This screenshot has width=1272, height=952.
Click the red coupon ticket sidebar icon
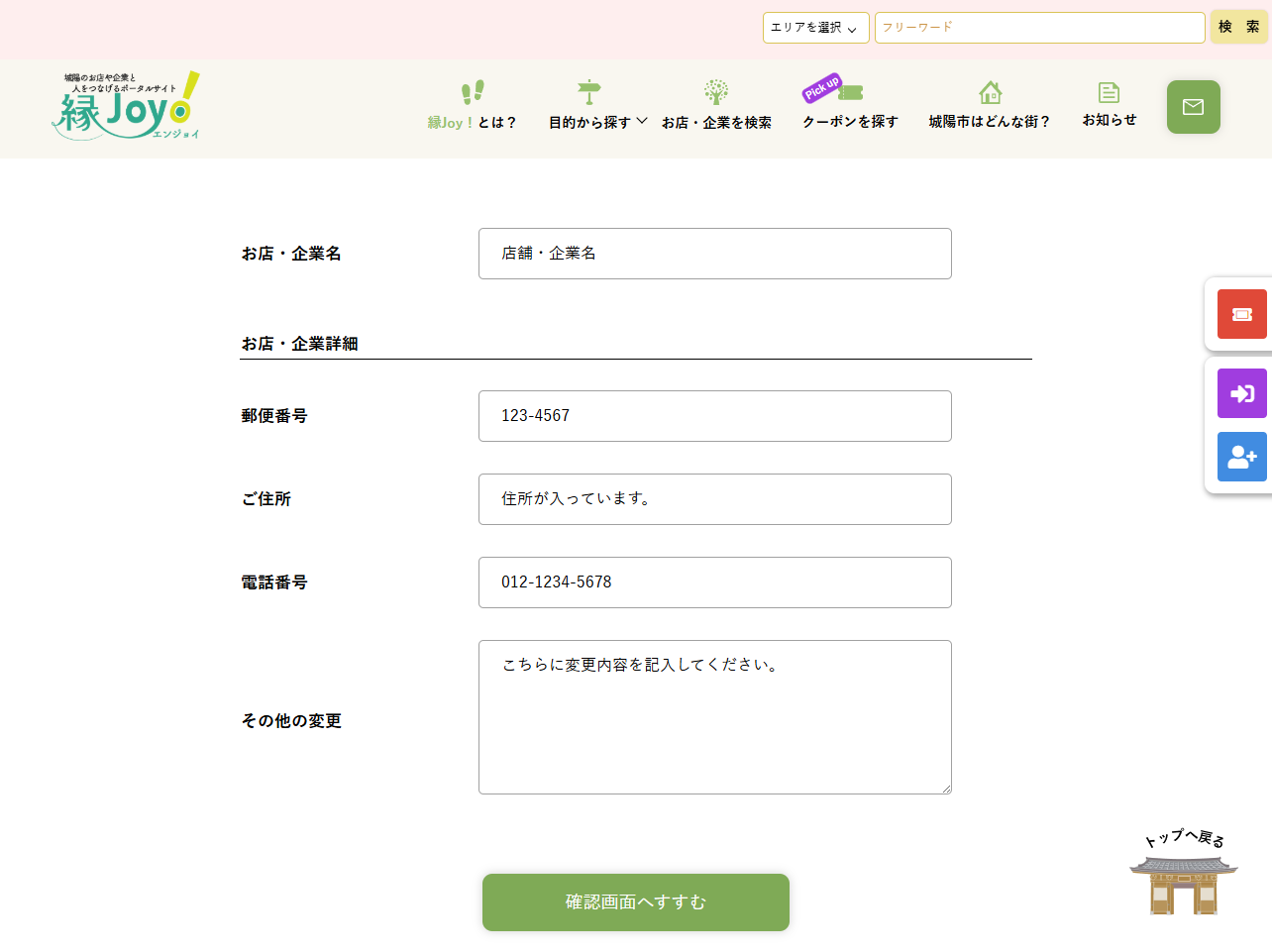1241,313
